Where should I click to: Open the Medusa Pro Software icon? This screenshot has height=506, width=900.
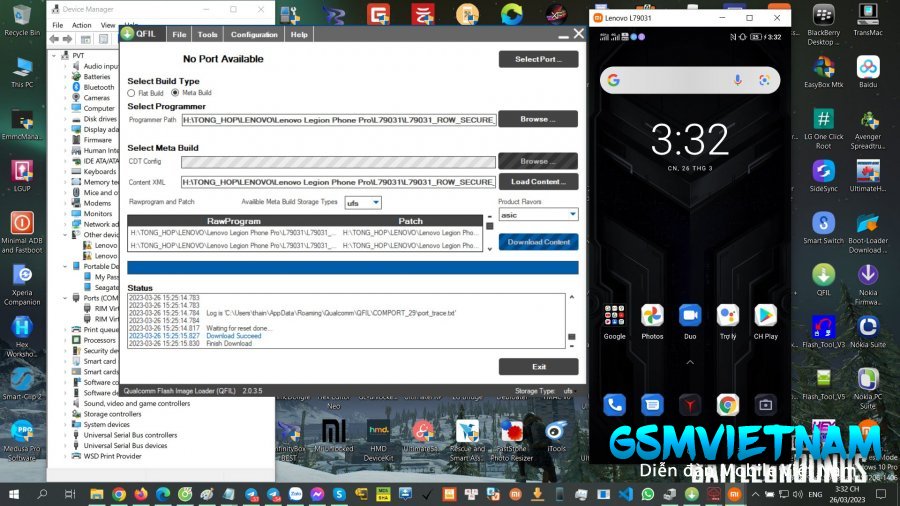[x=22, y=441]
